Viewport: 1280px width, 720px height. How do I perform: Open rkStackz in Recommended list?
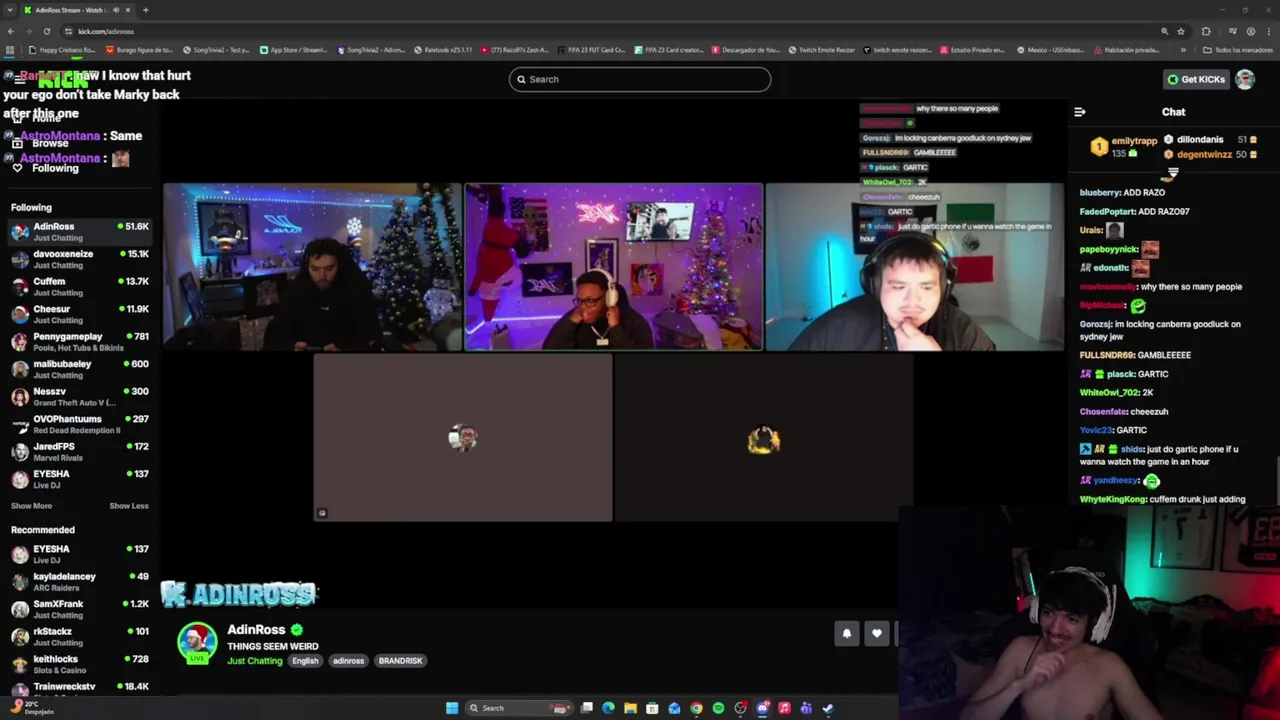80,637
